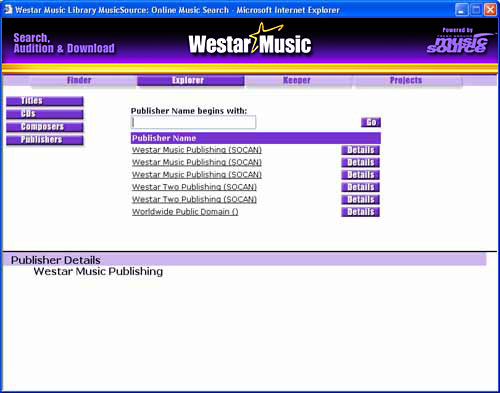The width and height of the screenshot is (500, 393).
Task: Show Details for second Westar Music Publishing row
Action: tap(360, 162)
